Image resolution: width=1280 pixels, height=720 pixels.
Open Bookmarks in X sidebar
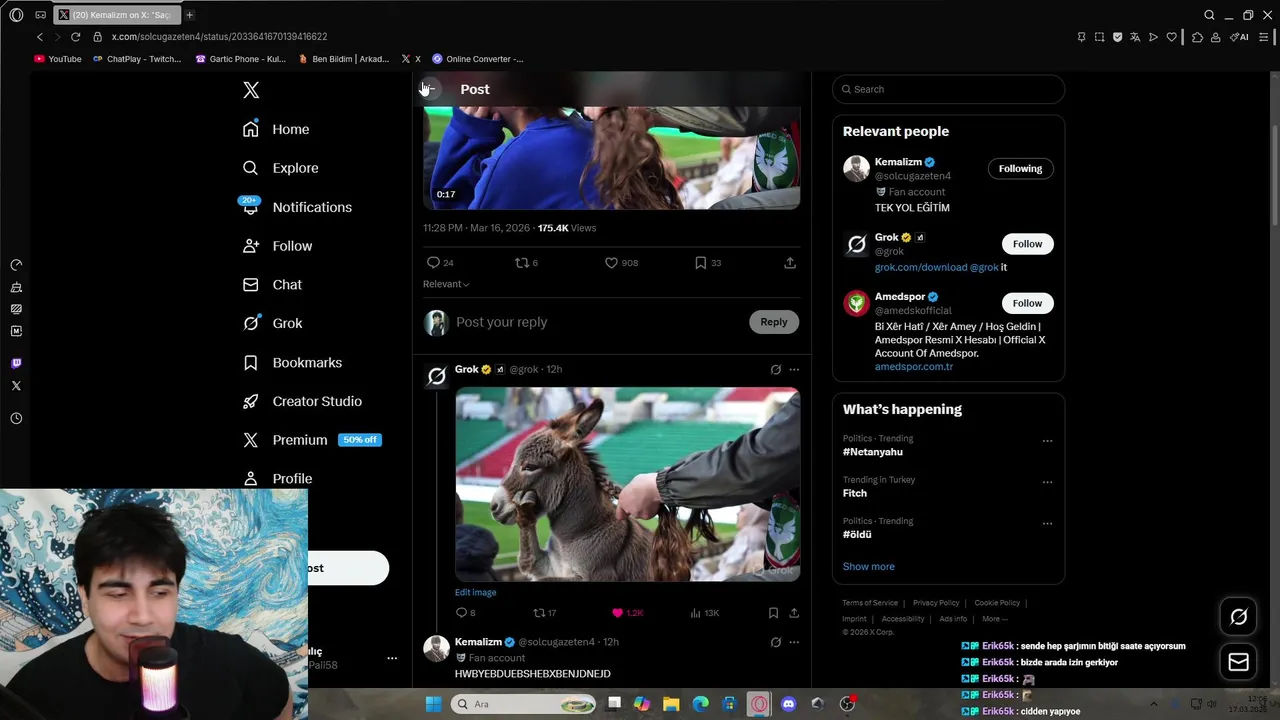pyautogui.click(x=293, y=362)
